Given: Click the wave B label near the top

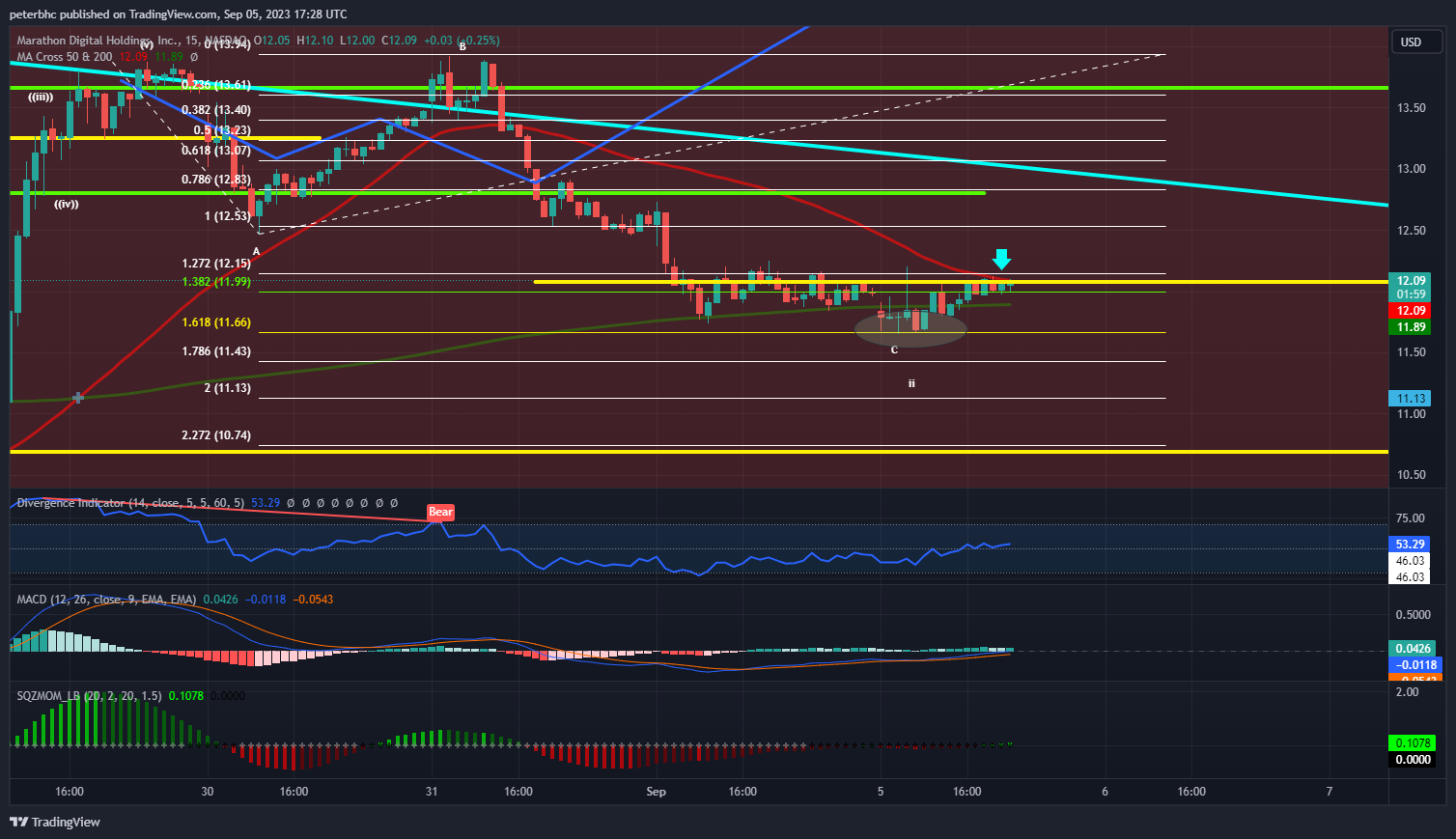Looking at the screenshot, I should click(x=462, y=46).
